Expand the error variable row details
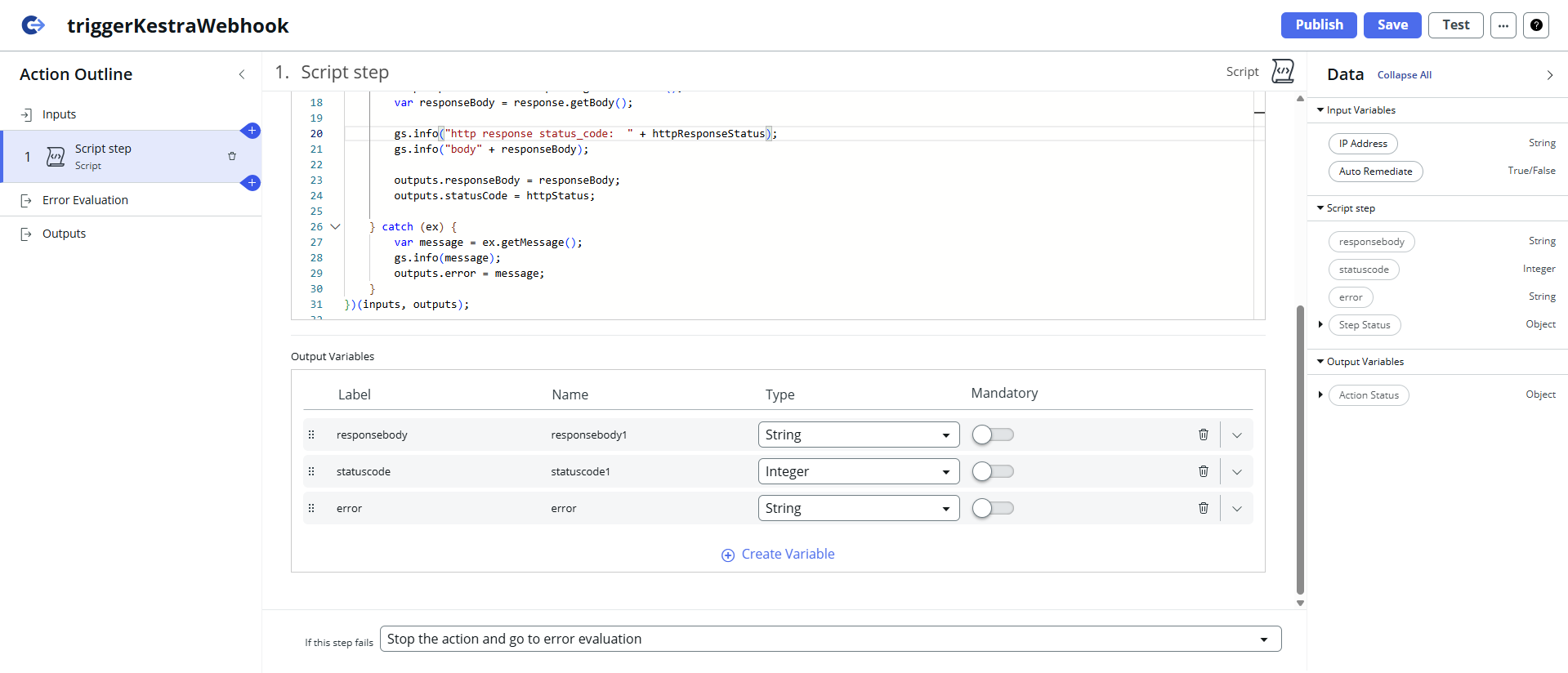Image resolution: width=1568 pixels, height=673 pixels. point(1237,509)
